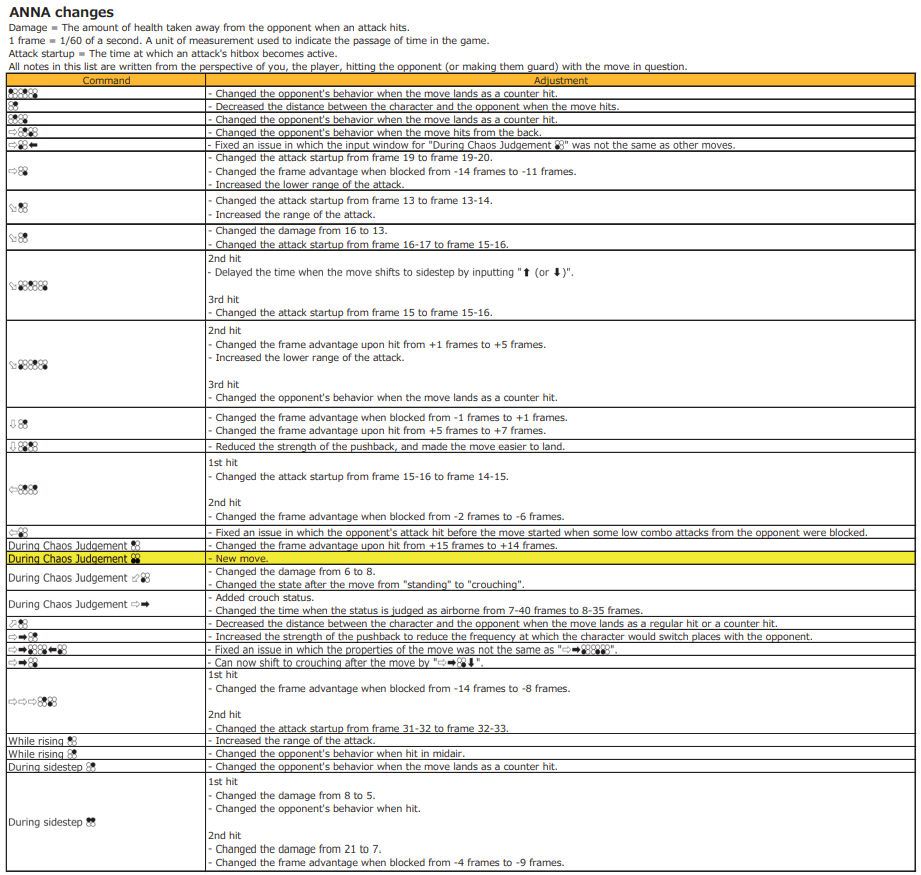This screenshot has height=875, width=921.
Task: Select command icons for the "-1 frames to +1 frames" row
Action: [x=18, y=423]
